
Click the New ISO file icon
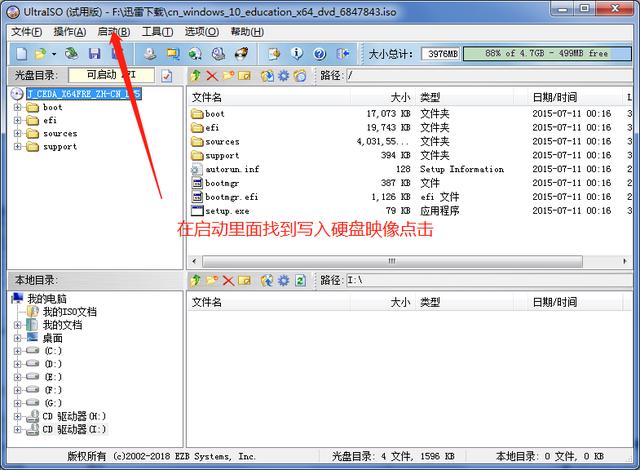22,53
